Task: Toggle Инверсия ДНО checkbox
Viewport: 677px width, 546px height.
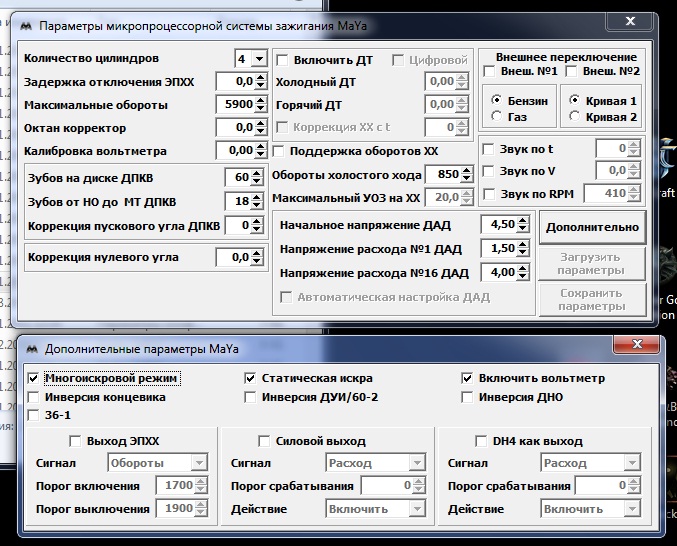Action: pyautogui.click(x=467, y=397)
